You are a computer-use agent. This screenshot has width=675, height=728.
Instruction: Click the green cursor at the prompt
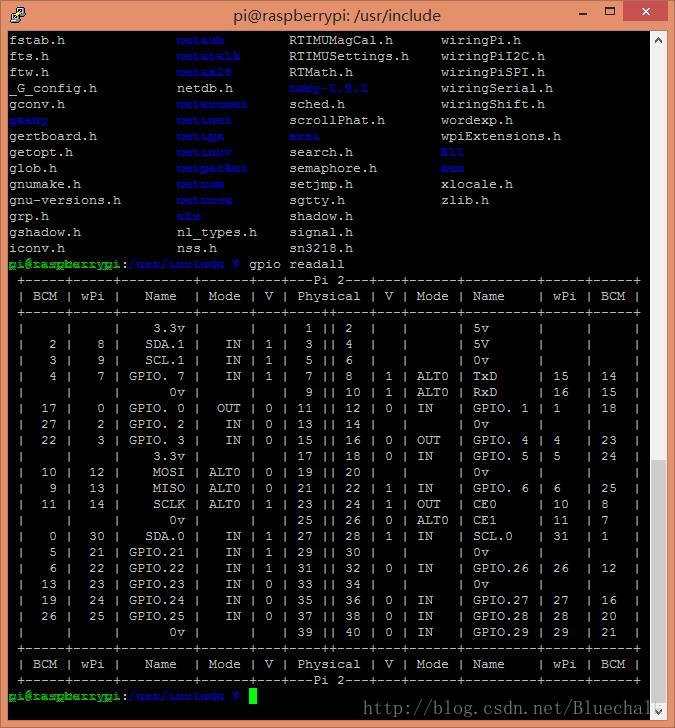[253, 696]
